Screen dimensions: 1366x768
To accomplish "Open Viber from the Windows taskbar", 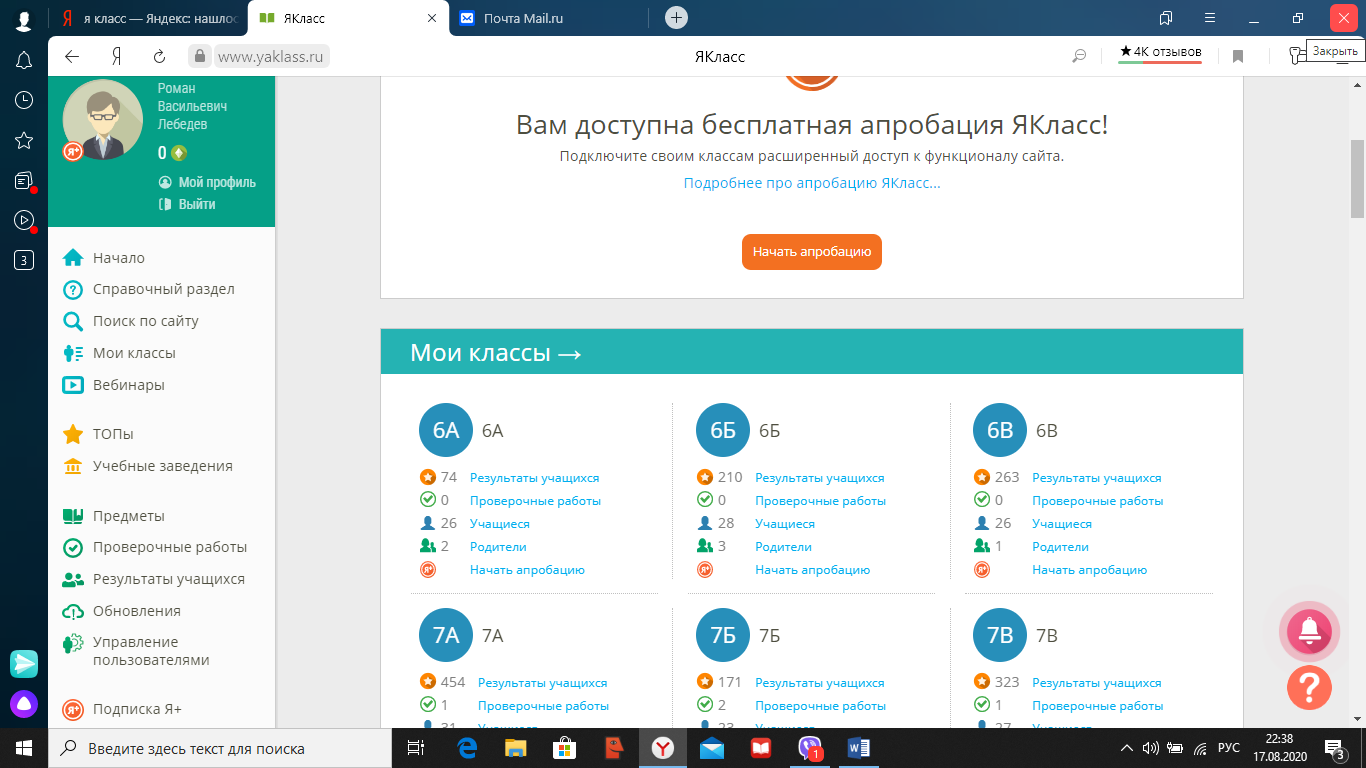I will [x=809, y=748].
